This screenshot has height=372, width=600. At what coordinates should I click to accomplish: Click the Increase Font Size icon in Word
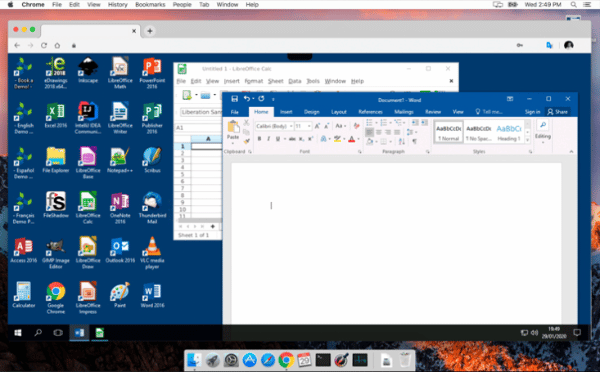(x=317, y=126)
